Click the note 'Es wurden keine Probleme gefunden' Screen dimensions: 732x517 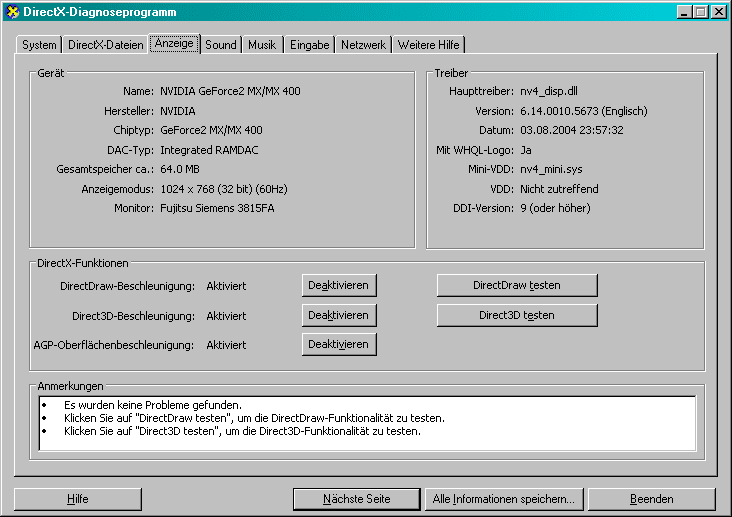coord(153,405)
